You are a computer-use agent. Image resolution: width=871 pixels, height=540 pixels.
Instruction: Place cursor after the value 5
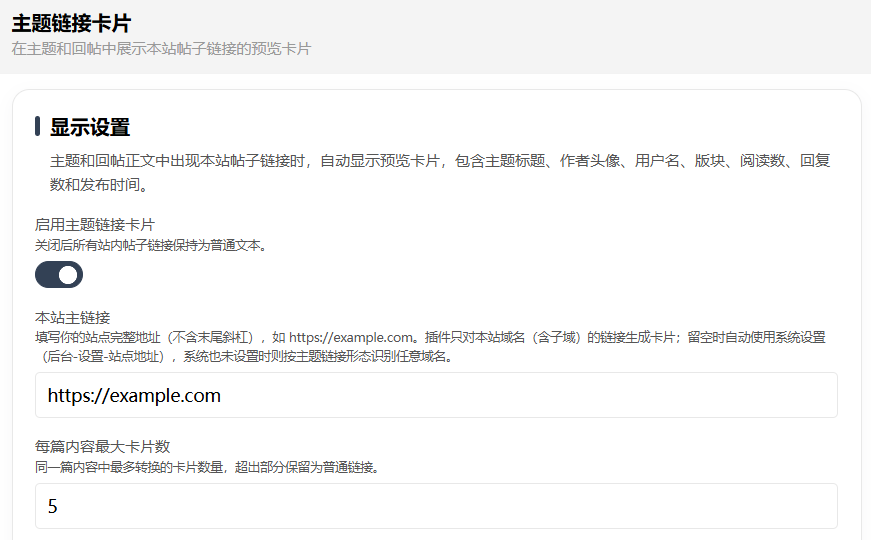click(59, 507)
